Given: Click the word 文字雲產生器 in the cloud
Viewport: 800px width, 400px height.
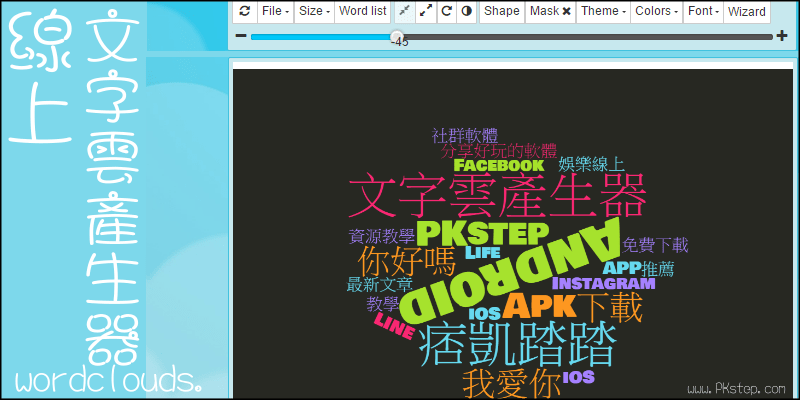Looking at the screenshot, I should (498, 197).
